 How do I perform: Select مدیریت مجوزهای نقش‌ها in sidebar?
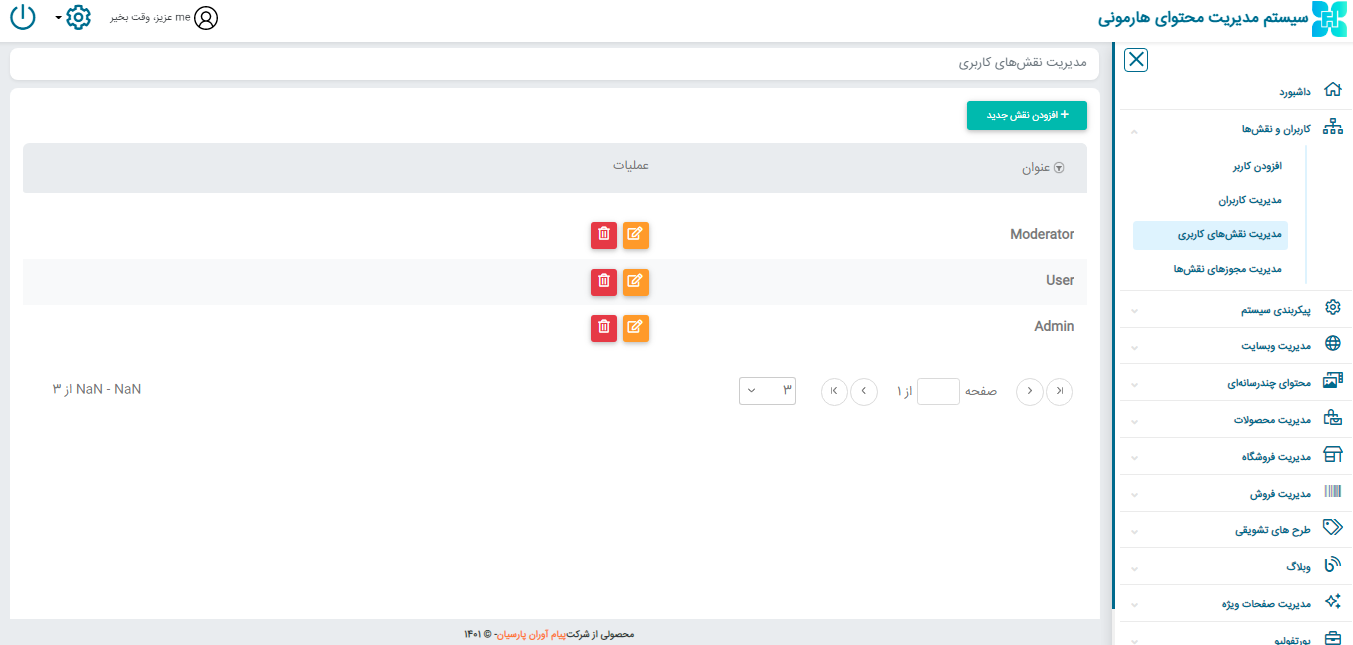1227,269
